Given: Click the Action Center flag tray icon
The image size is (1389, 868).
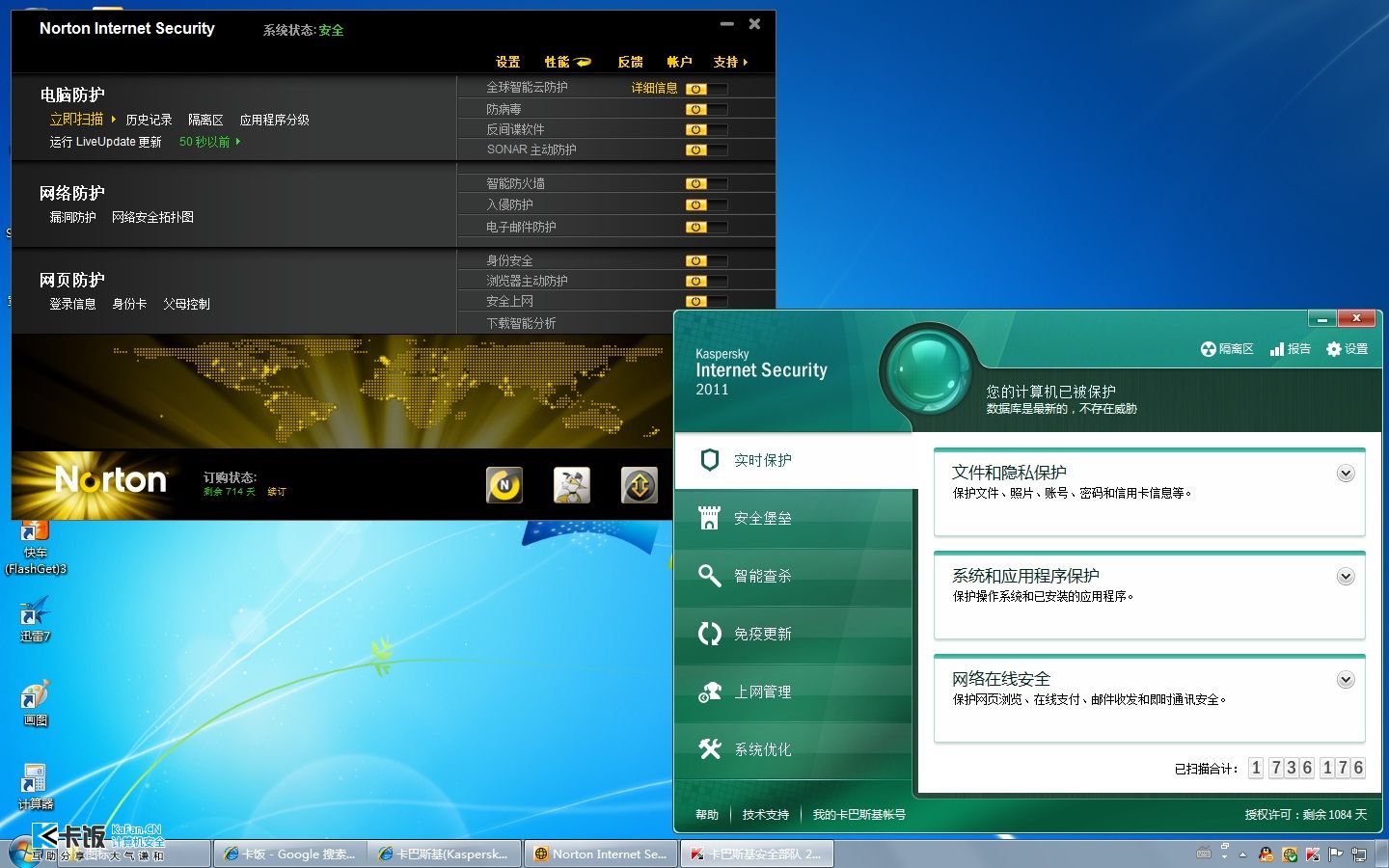Looking at the screenshot, I should click(1336, 854).
